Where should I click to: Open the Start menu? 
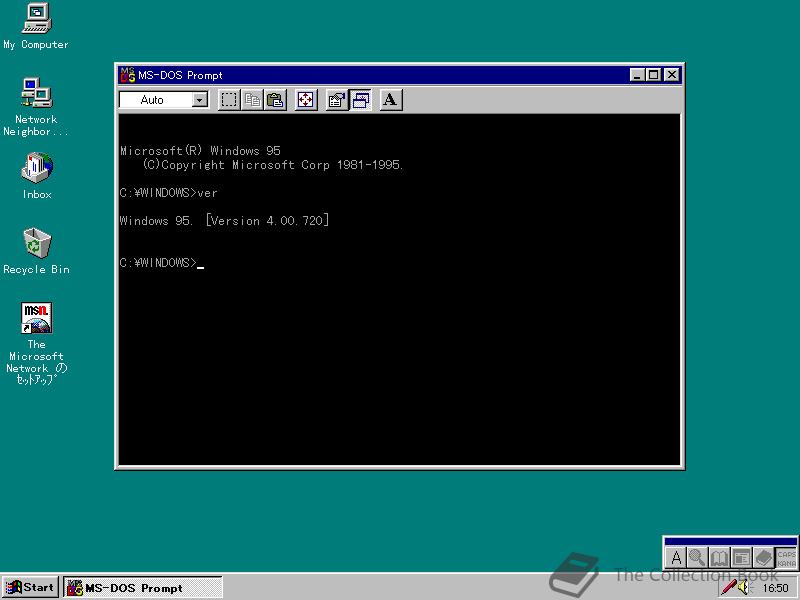point(30,587)
